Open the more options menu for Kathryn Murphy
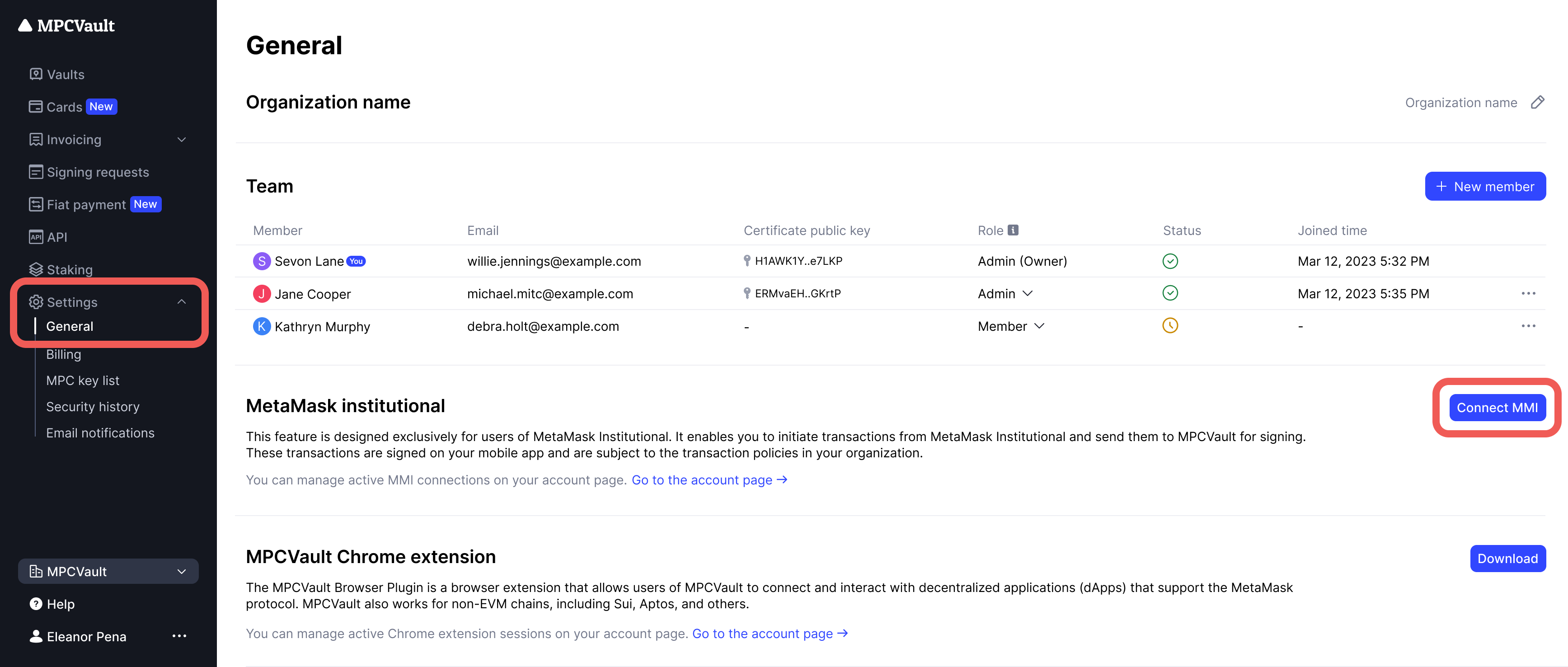 (1528, 326)
